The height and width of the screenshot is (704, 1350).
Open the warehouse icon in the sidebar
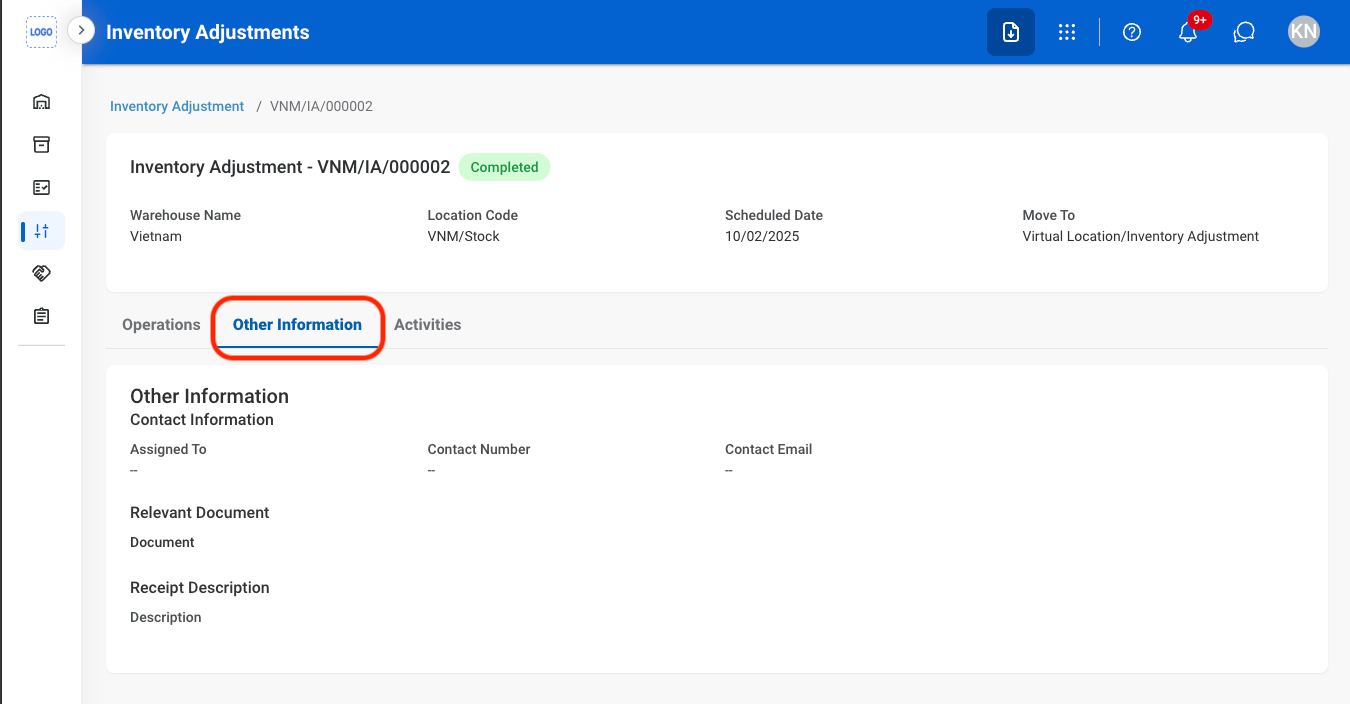41,102
